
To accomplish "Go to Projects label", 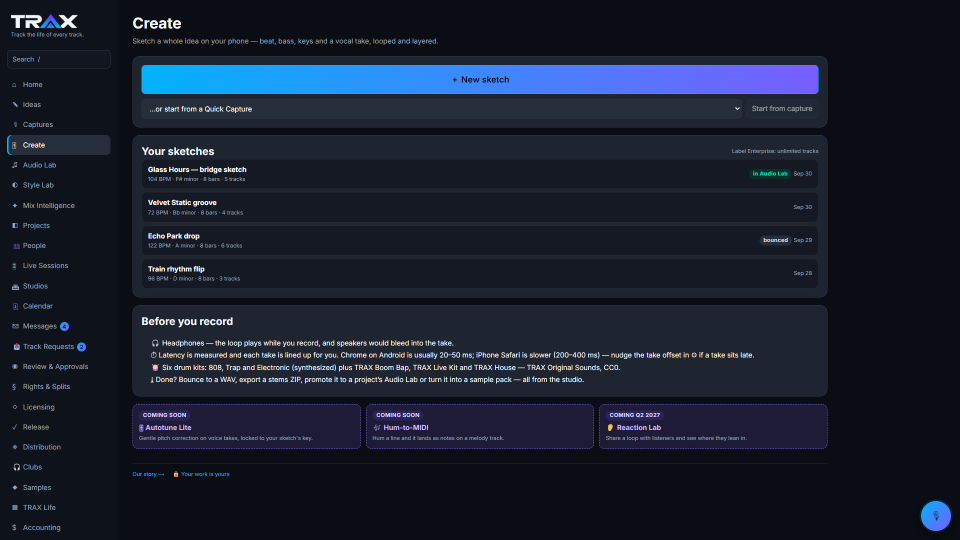I will coord(36,226).
